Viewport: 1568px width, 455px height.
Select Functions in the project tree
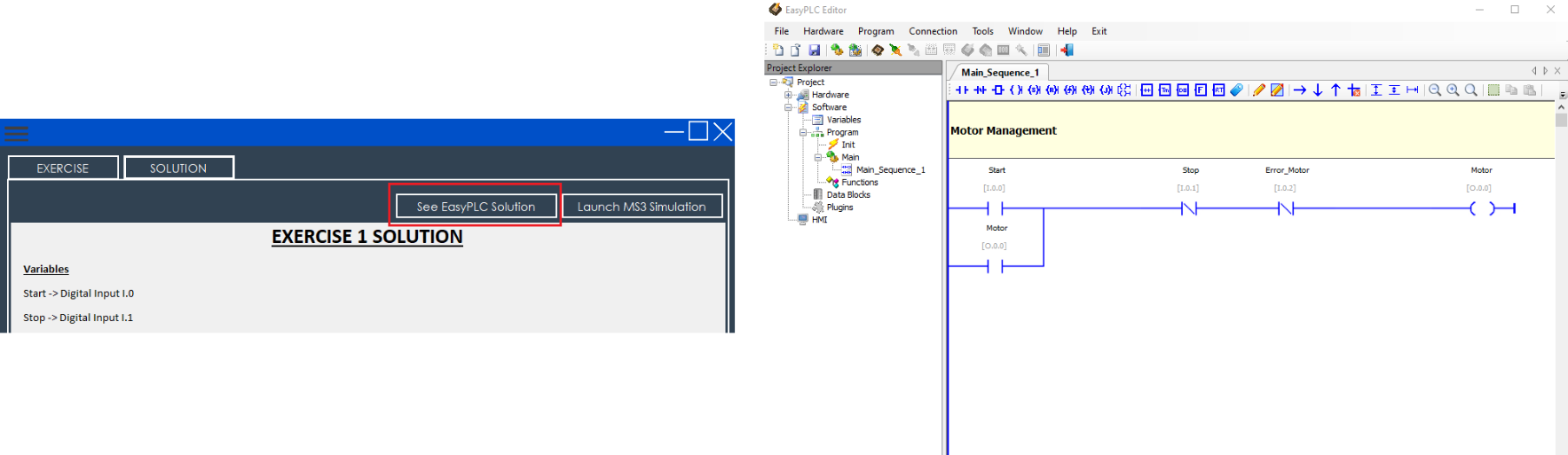(x=860, y=182)
